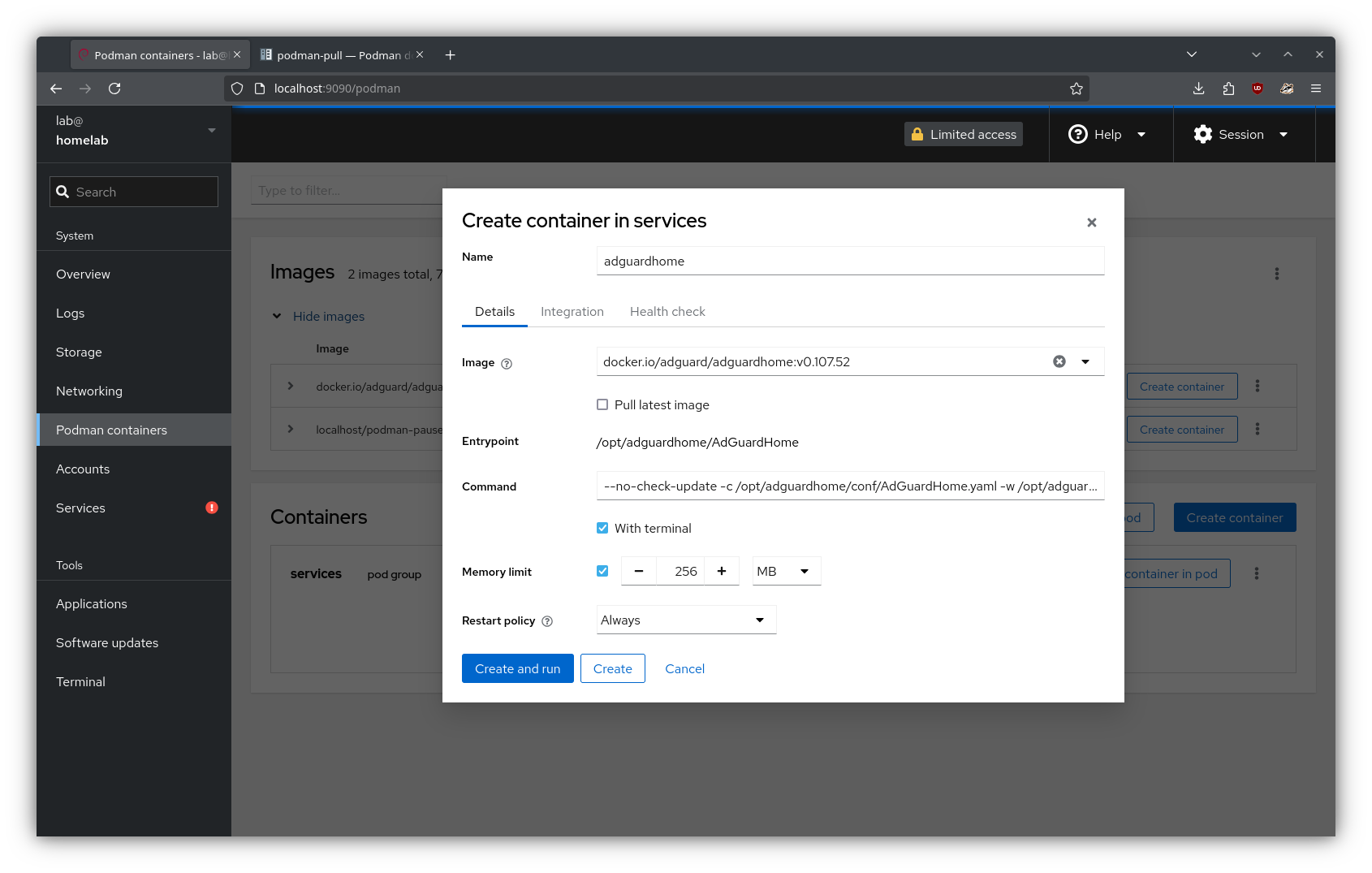Open the memory unit MB dropdown
This screenshot has height=873, width=1372.
pos(786,571)
